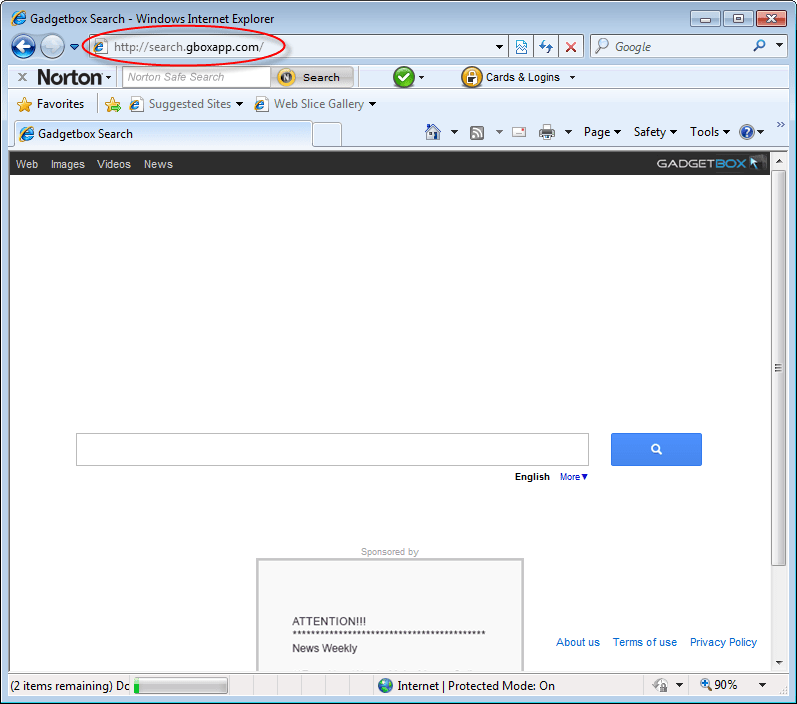Screen dimensions: 797x704
Task: Click the 90% zoom level button
Action: click(x=719, y=685)
